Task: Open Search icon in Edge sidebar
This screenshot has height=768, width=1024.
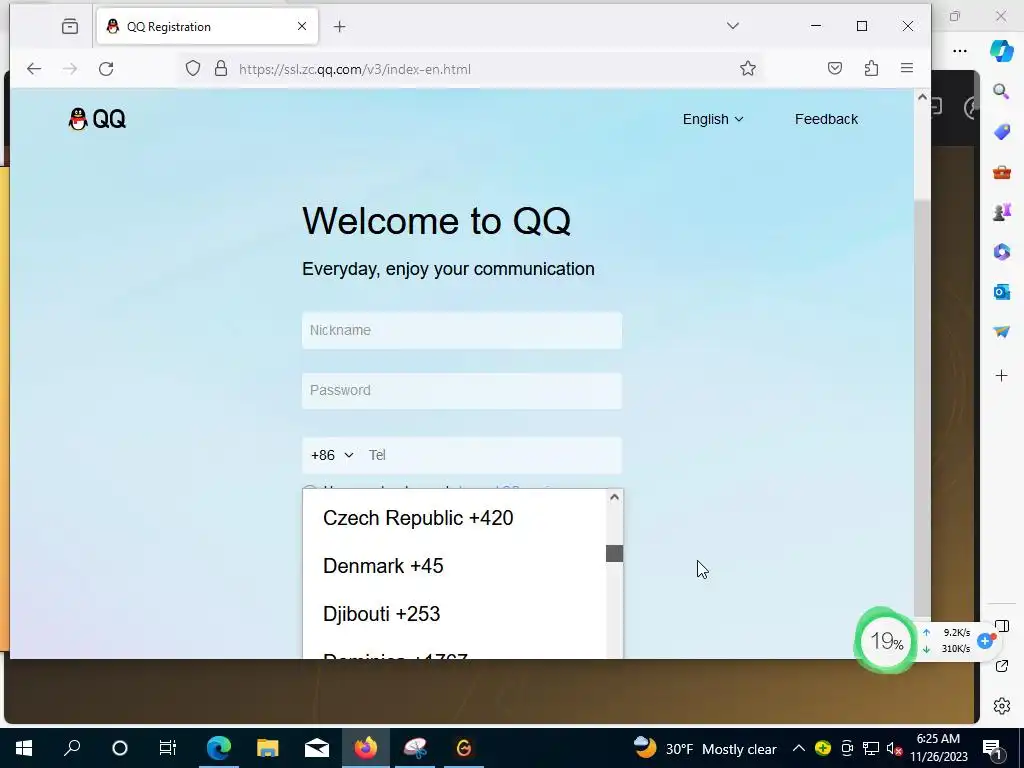Action: [1001, 91]
